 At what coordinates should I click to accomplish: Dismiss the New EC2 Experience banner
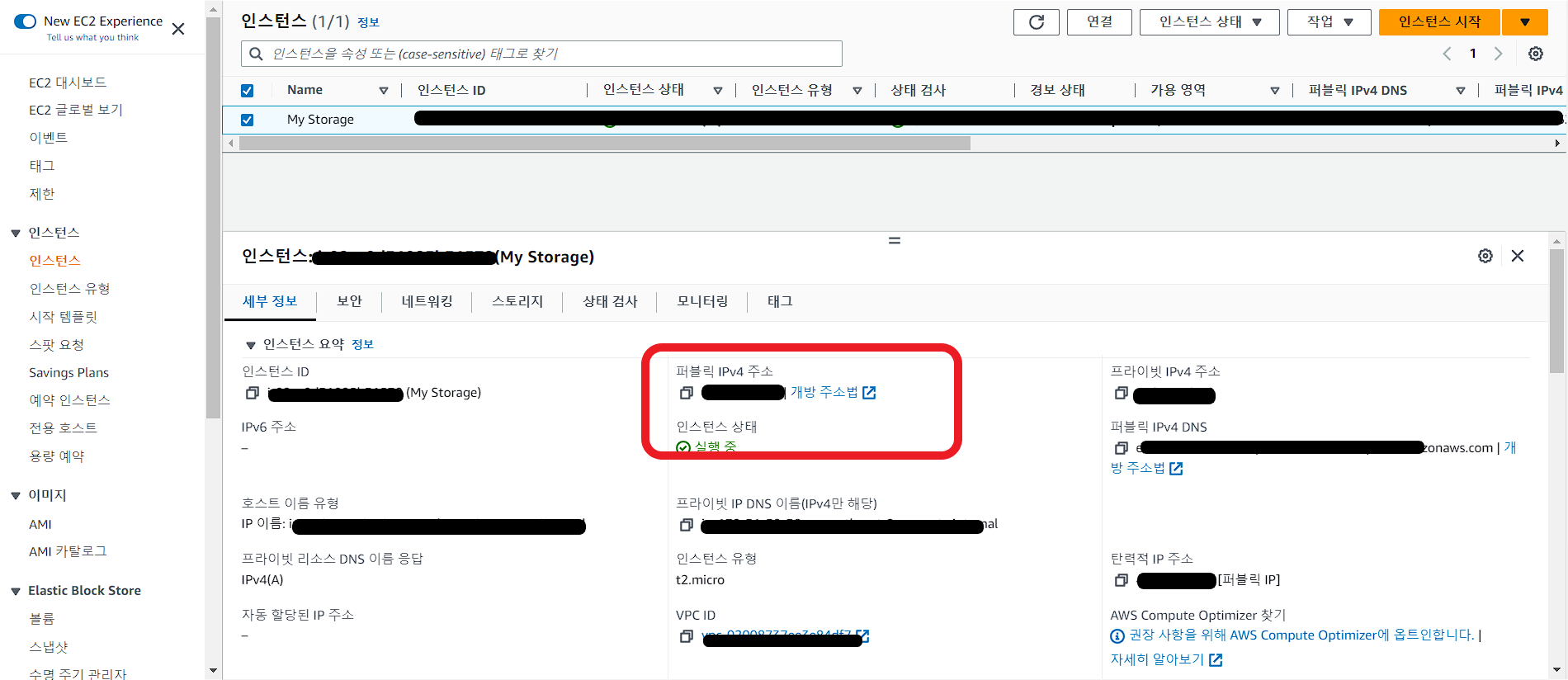pos(178,29)
